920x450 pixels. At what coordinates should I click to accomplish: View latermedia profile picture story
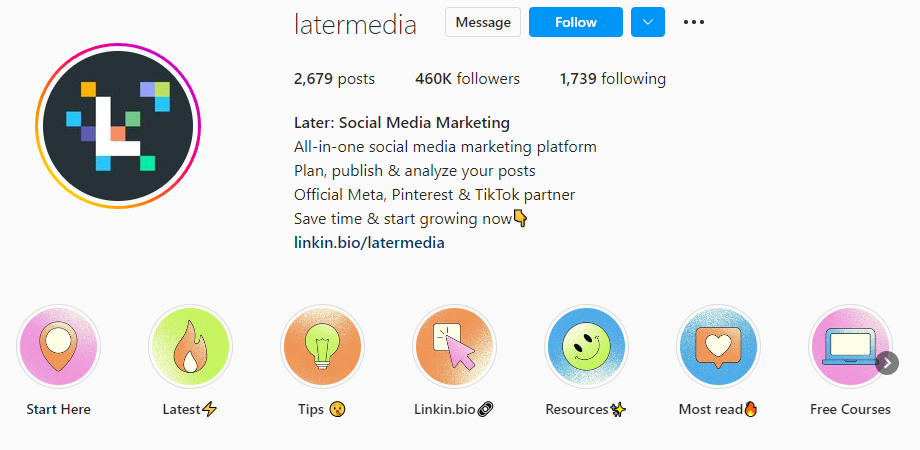(118, 126)
